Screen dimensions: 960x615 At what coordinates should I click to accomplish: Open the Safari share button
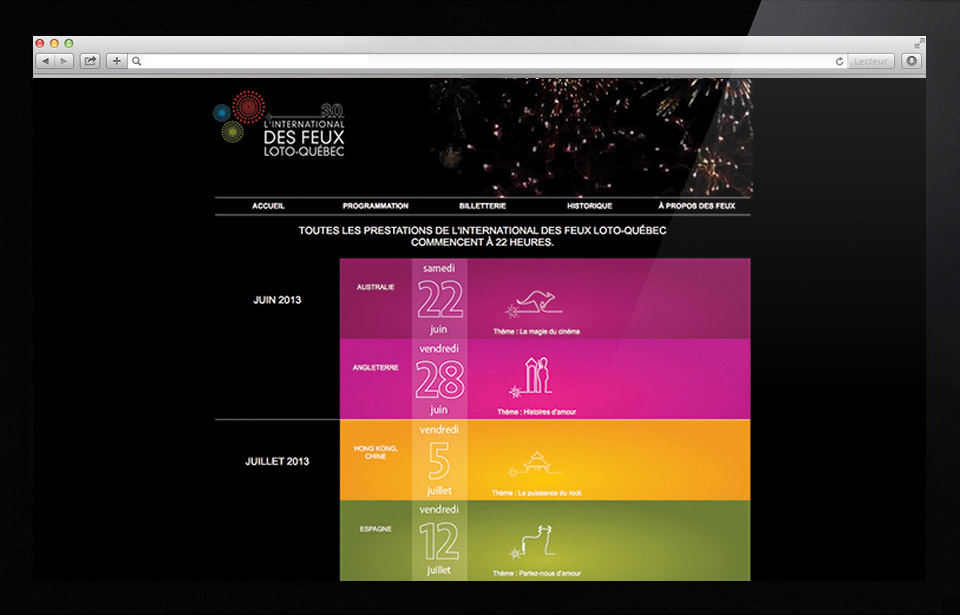pyautogui.click(x=90, y=61)
